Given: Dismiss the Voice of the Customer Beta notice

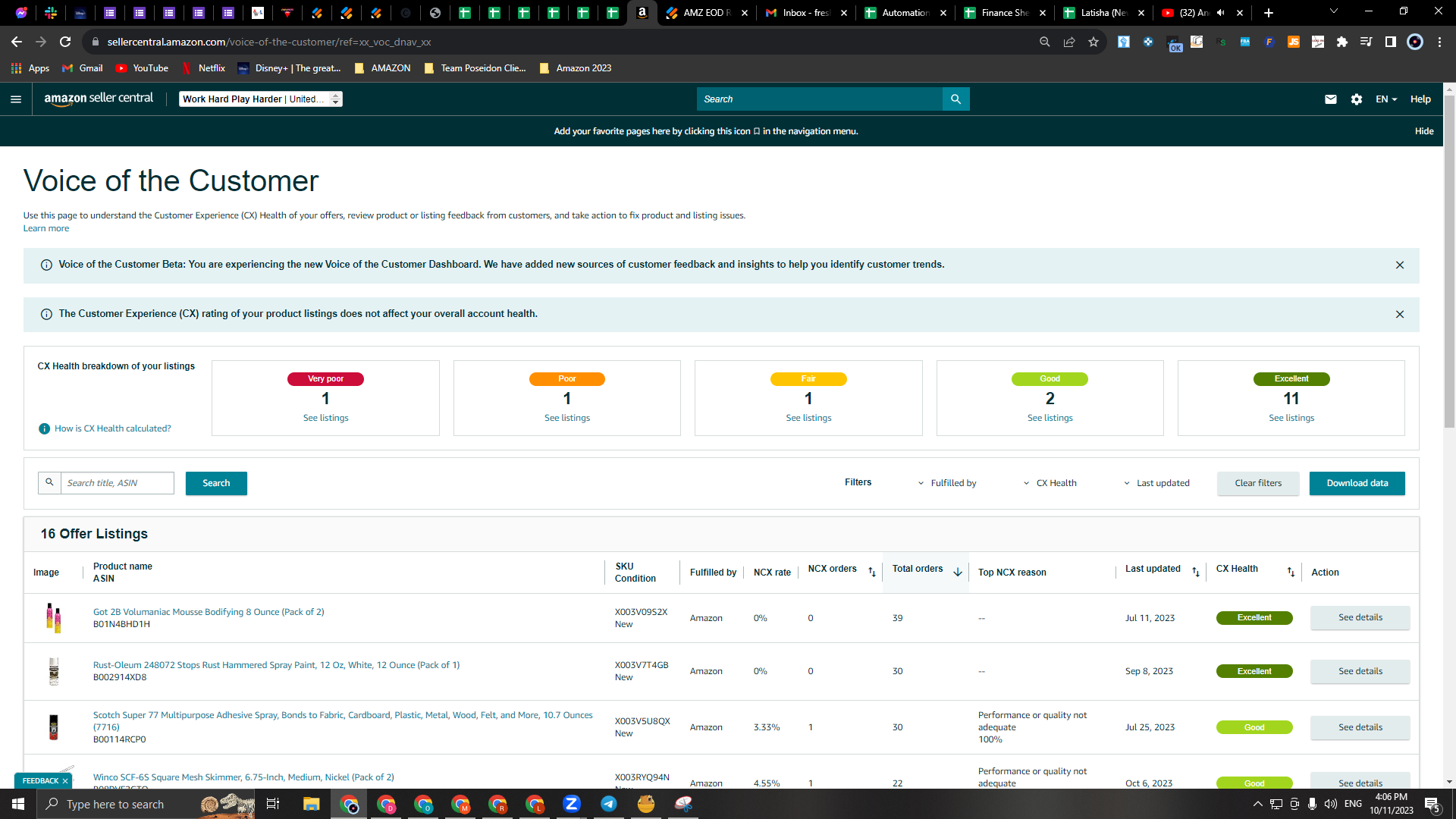Looking at the screenshot, I should [x=1400, y=265].
